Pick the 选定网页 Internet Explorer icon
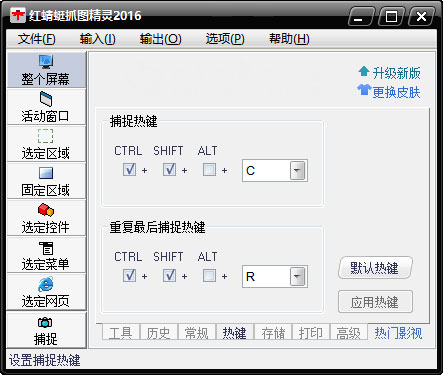Image resolution: width=443 pixels, height=375 pixels. 46,284
